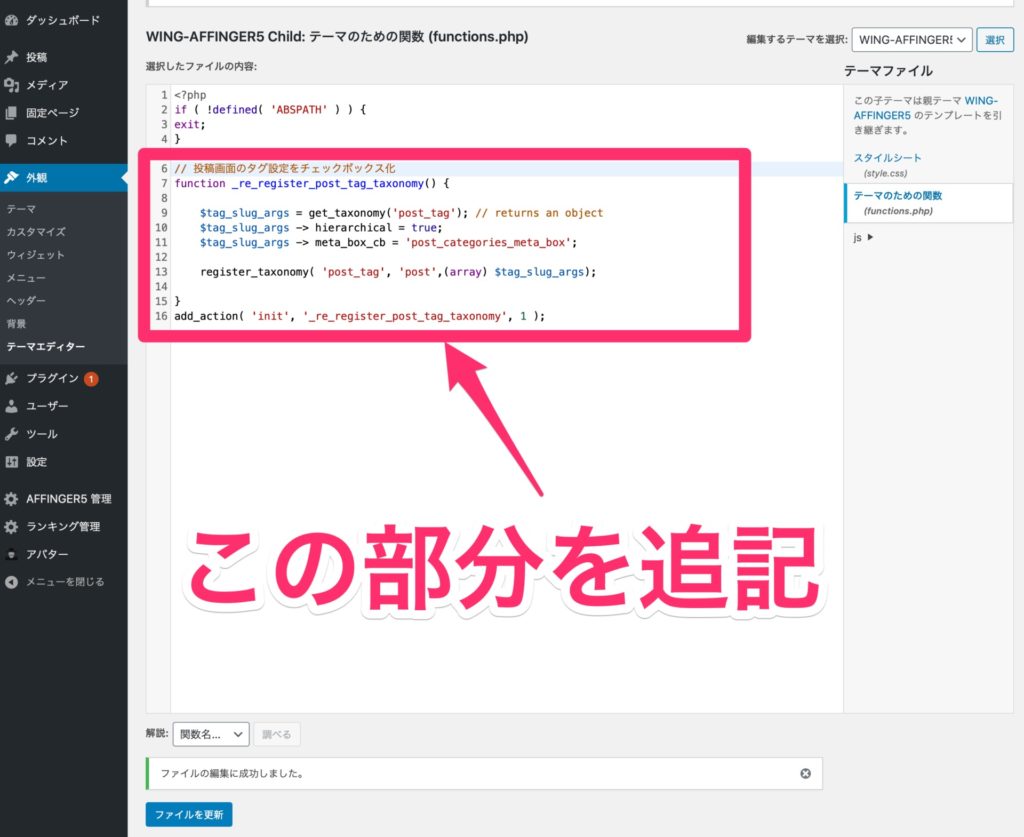This screenshot has height=837, width=1024.
Task: Click the Settings (設定) sliders icon
Action: [11, 462]
